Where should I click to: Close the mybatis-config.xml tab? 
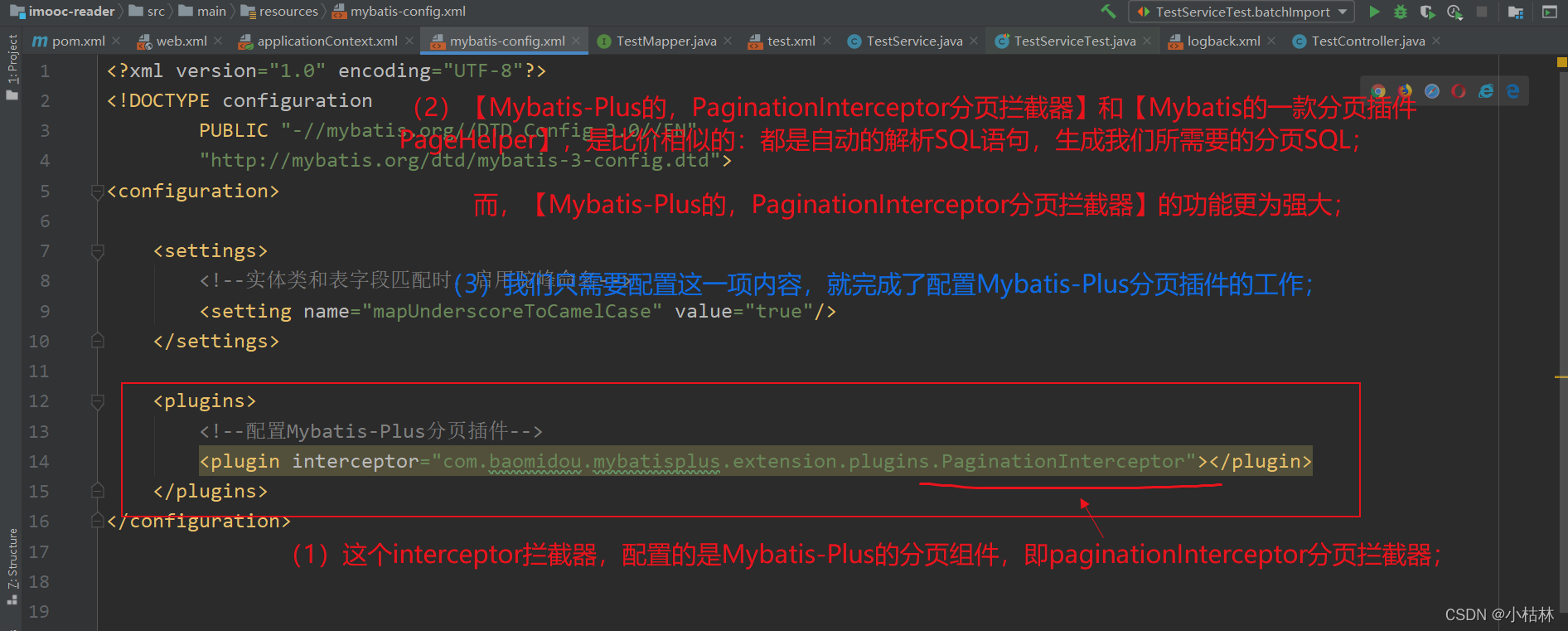click(576, 41)
